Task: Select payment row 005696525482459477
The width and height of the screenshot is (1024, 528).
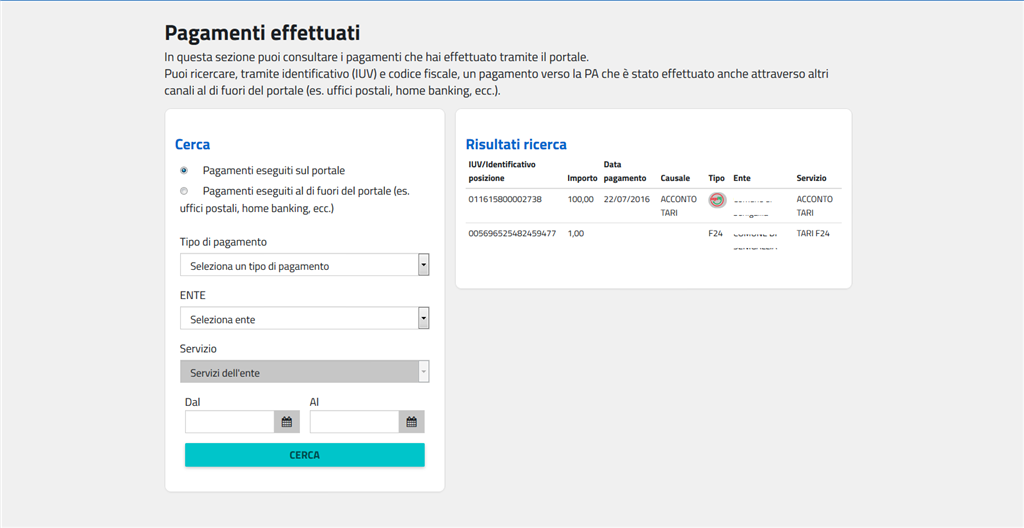Action: pyautogui.click(x=512, y=233)
